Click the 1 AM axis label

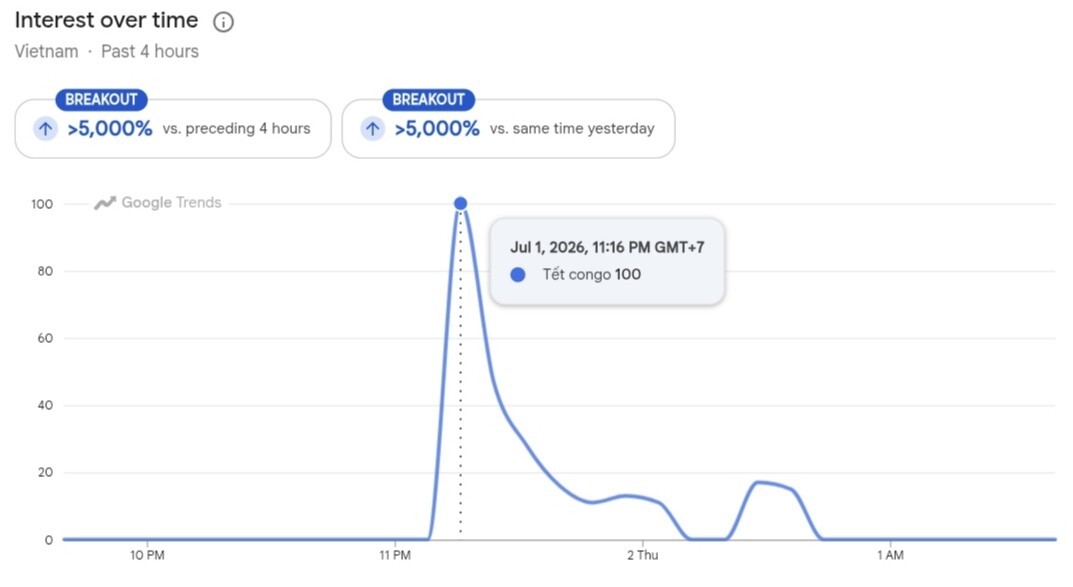click(x=890, y=556)
